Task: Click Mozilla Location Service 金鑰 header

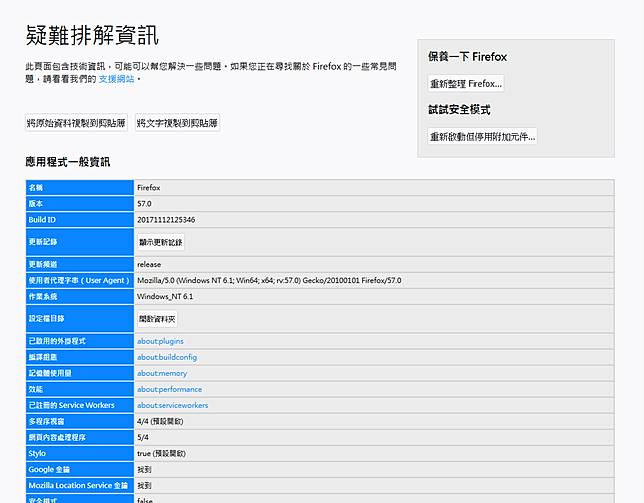Action: click(80, 485)
